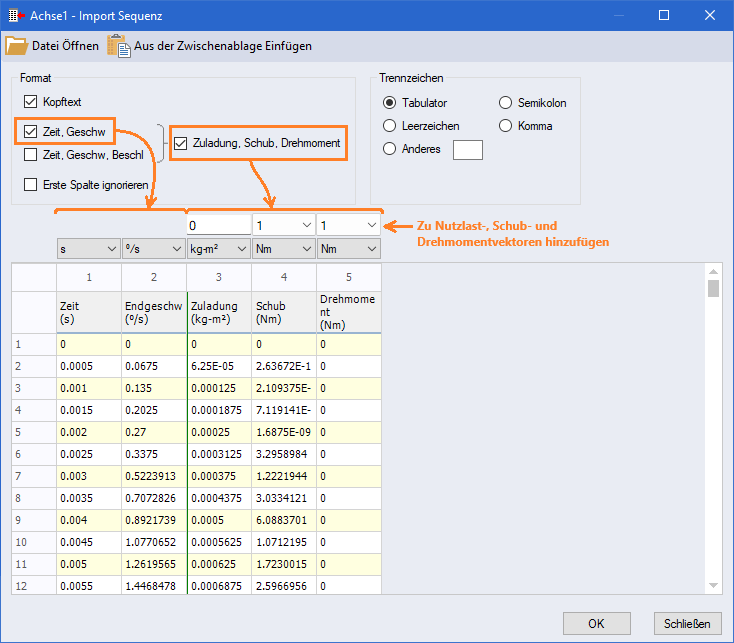Click the table's vertical scrollbar down arrow
This screenshot has width=734, height=643.
pyautogui.click(x=714, y=585)
